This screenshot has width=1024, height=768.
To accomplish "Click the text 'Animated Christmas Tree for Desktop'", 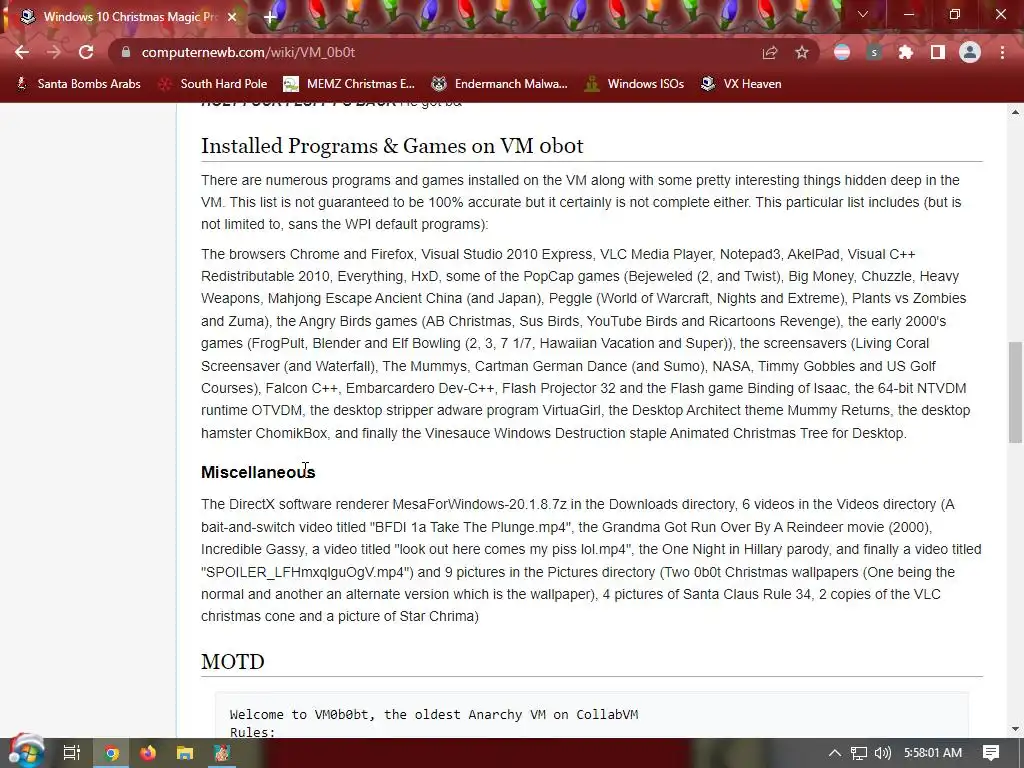I will tap(787, 433).
